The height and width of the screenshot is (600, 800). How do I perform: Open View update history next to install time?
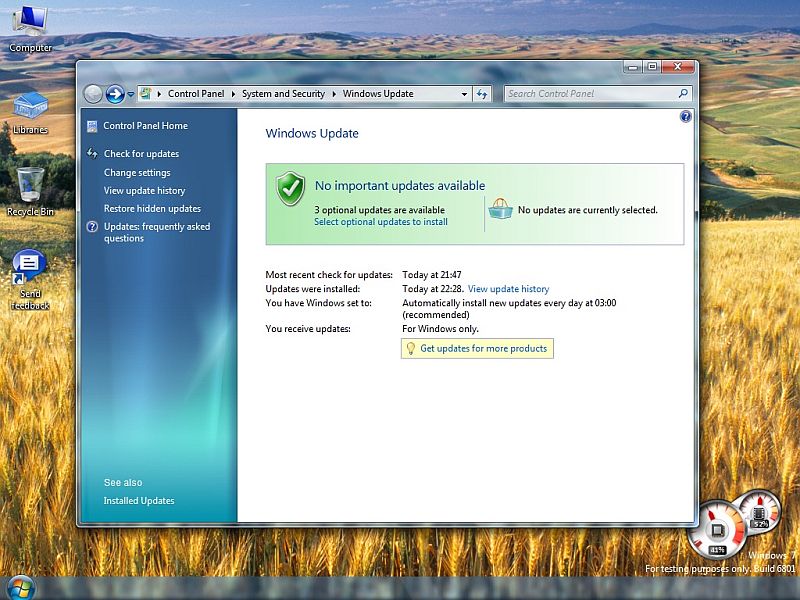[x=508, y=289]
